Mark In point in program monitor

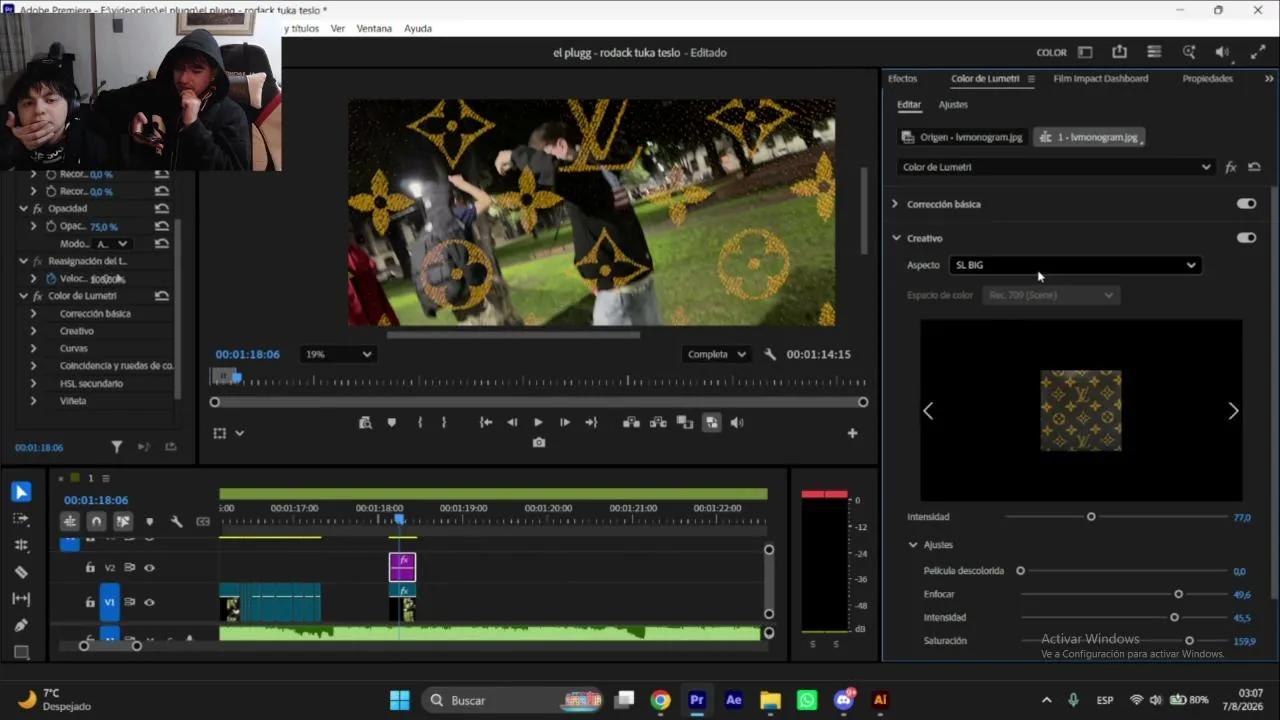(x=420, y=423)
